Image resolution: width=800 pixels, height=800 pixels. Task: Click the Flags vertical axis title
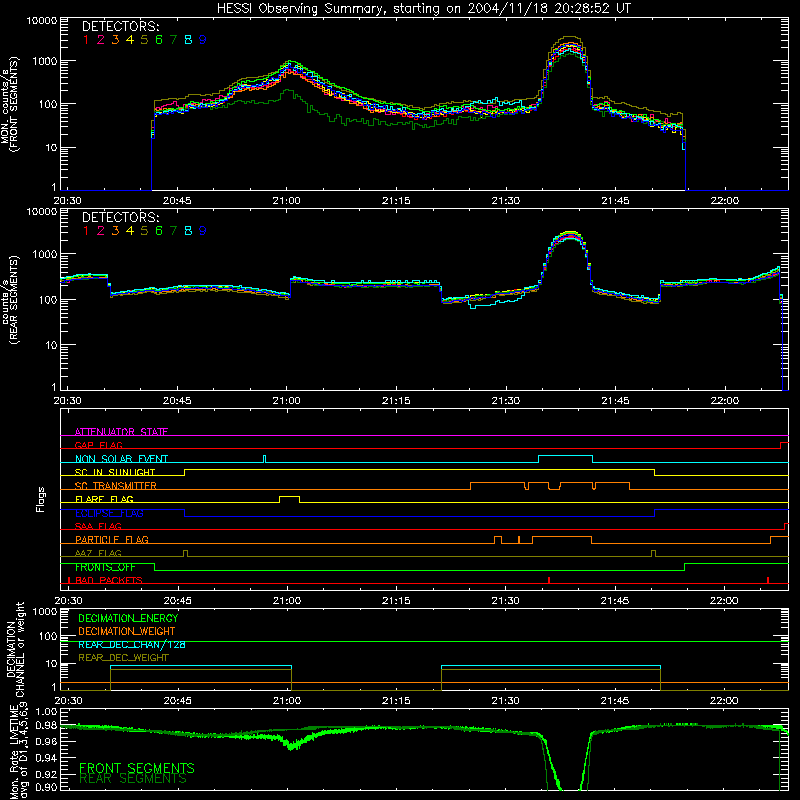(41, 499)
